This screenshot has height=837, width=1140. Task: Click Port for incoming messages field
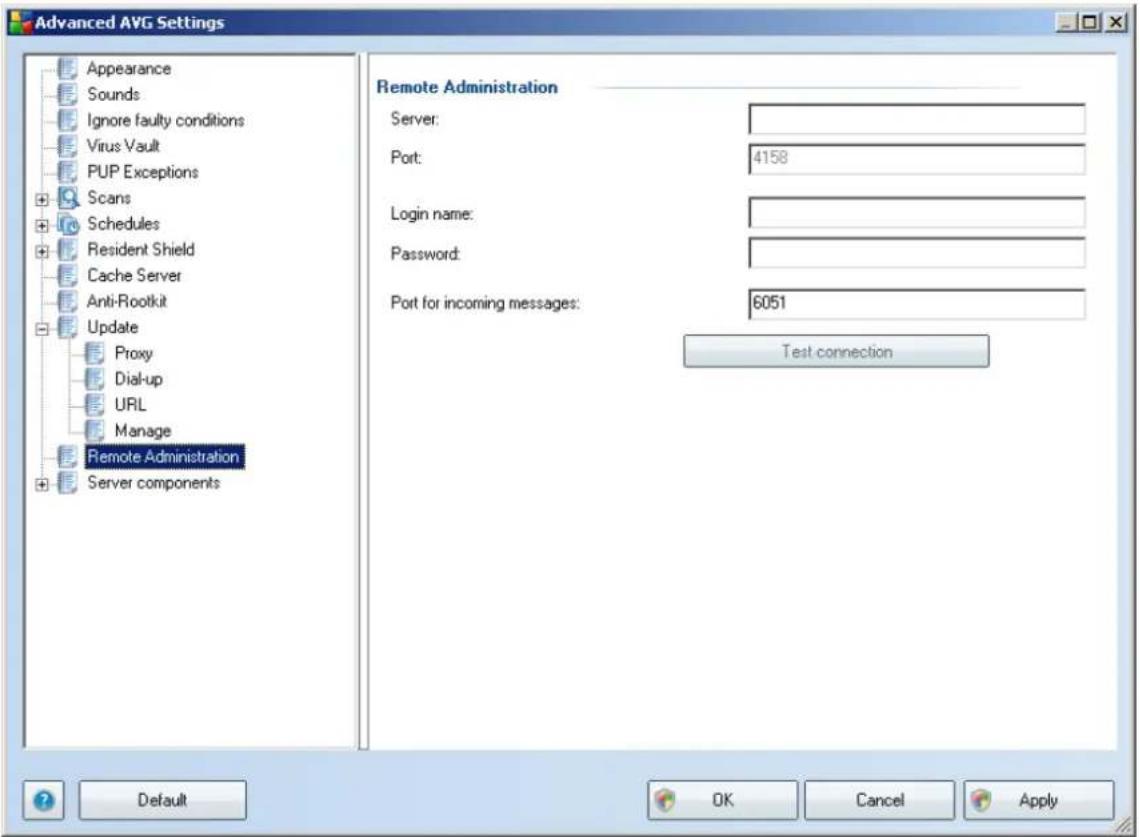click(x=917, y=303)
